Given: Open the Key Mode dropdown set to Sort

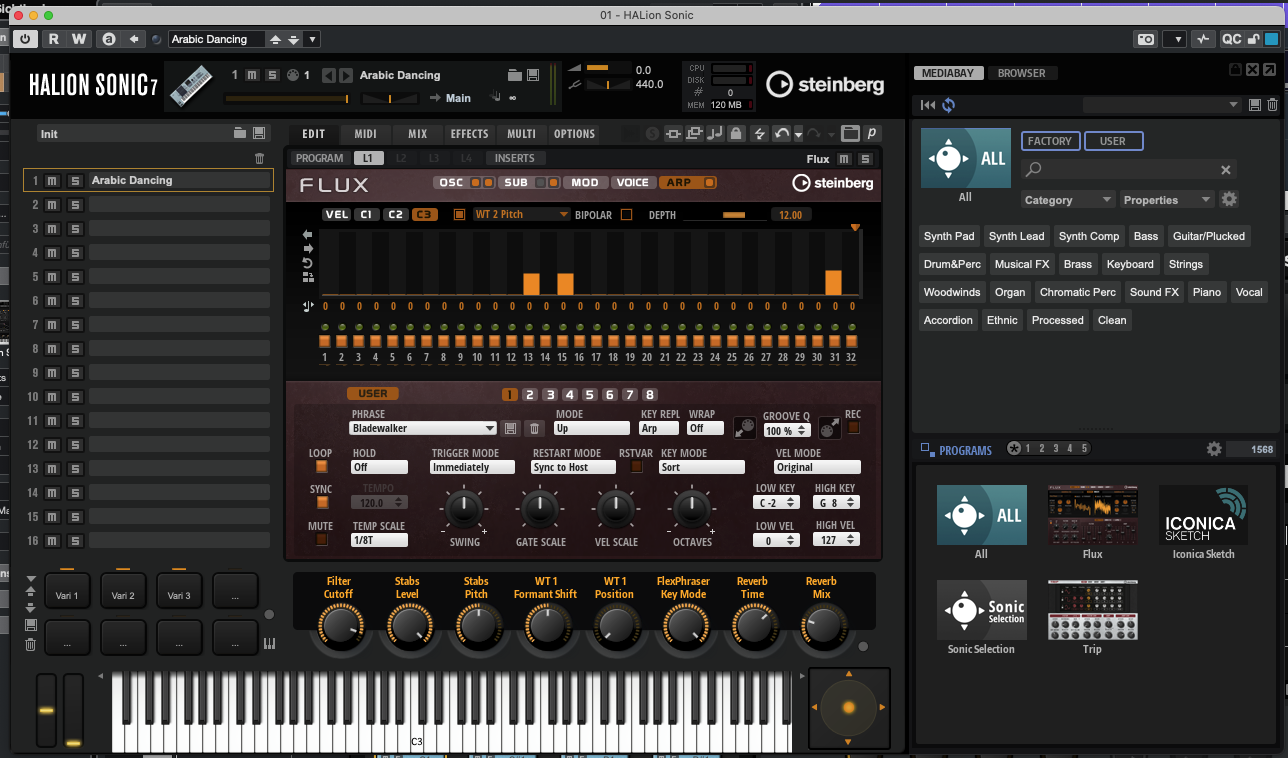Looking at the screenshot, I should click(x=701, y=467).
